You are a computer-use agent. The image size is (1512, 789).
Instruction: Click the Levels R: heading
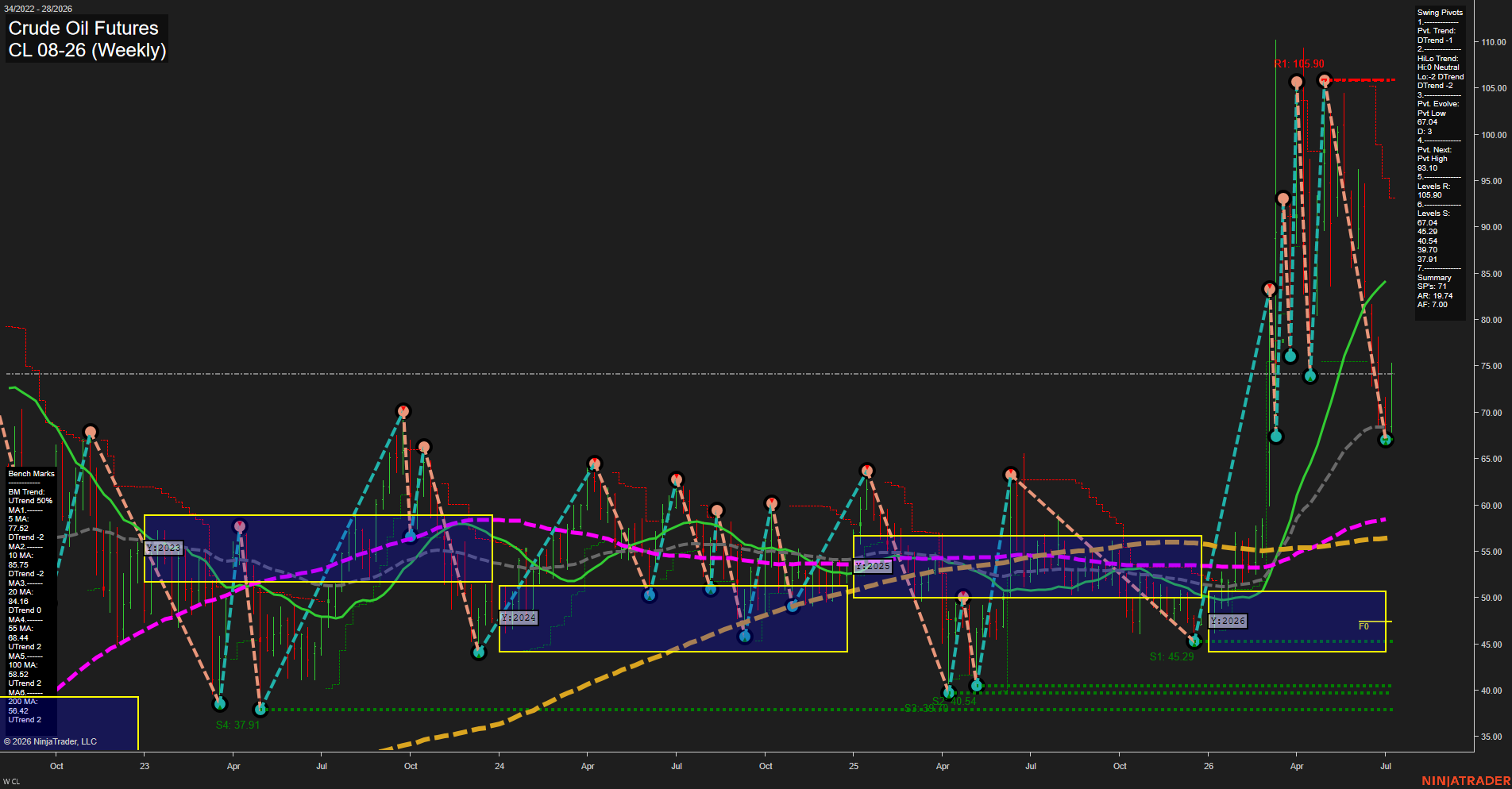point(1433,187)
